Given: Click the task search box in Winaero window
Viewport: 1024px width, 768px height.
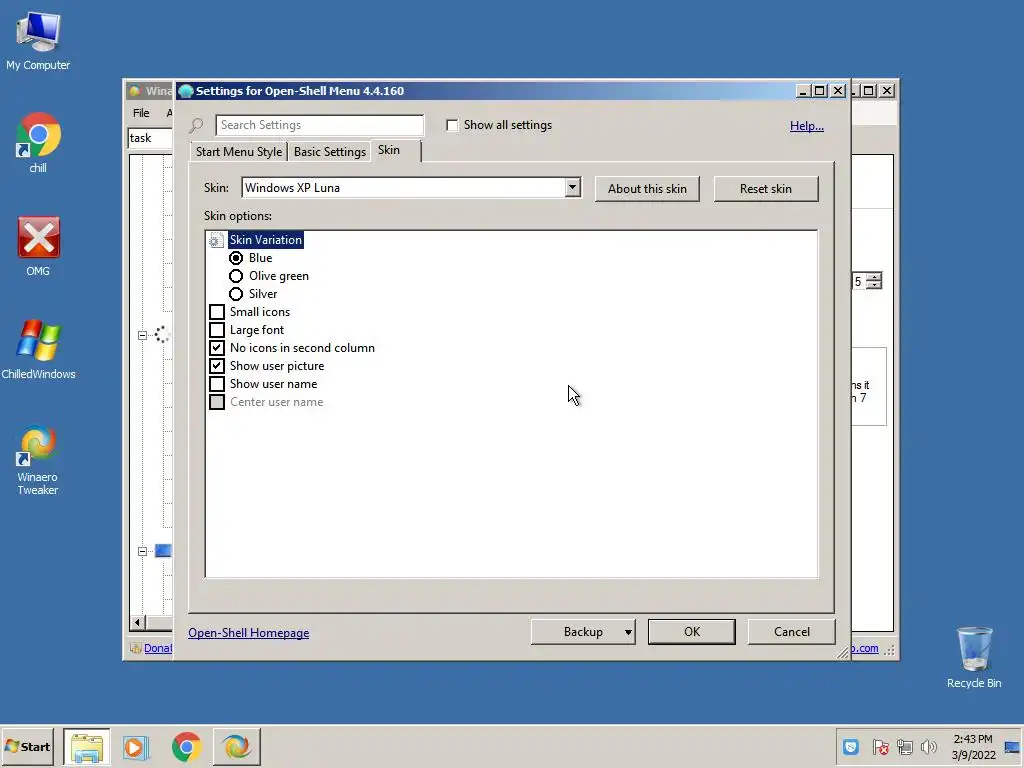Looking at the screenshot, I should click(x=150, y=138).
